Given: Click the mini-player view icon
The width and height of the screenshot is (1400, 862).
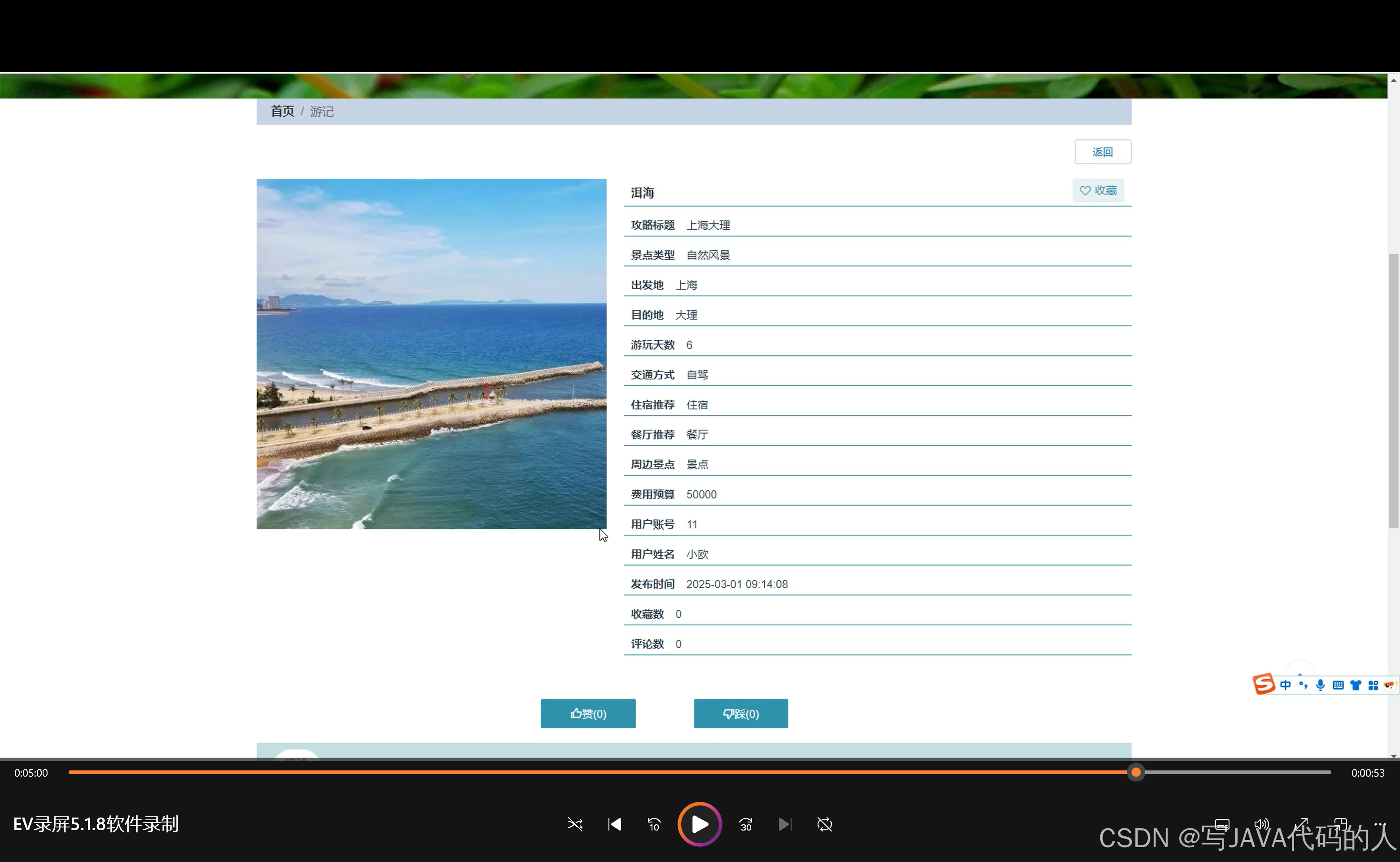Looking at the screenshot, I should (1340, 824).
